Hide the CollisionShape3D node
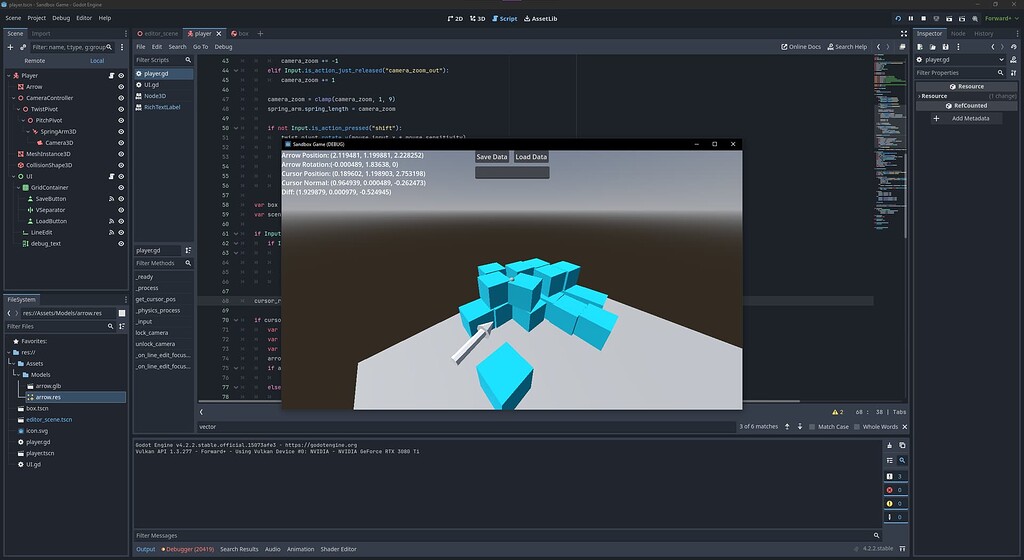 coord(121,165)
